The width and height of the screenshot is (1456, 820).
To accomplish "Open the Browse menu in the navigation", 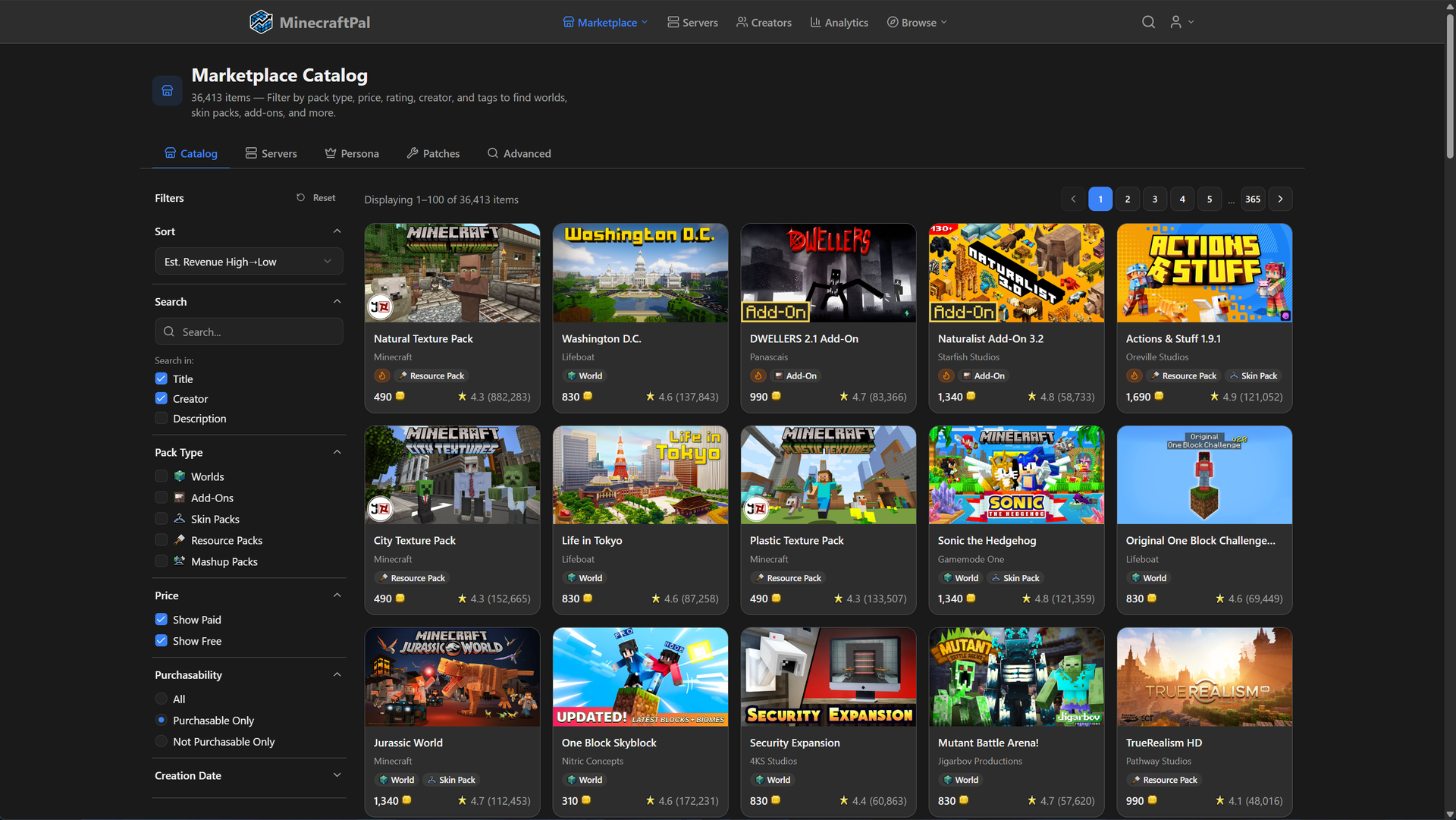I will (x=916, y=22).
